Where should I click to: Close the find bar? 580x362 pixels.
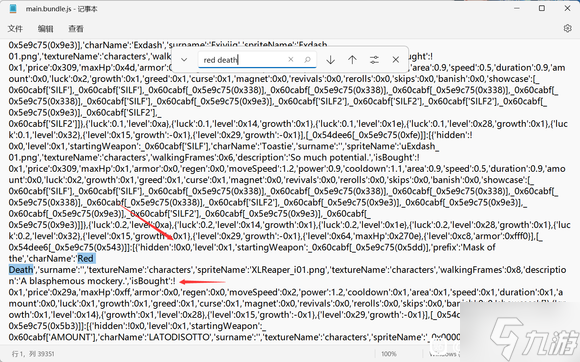pos(395,60)
